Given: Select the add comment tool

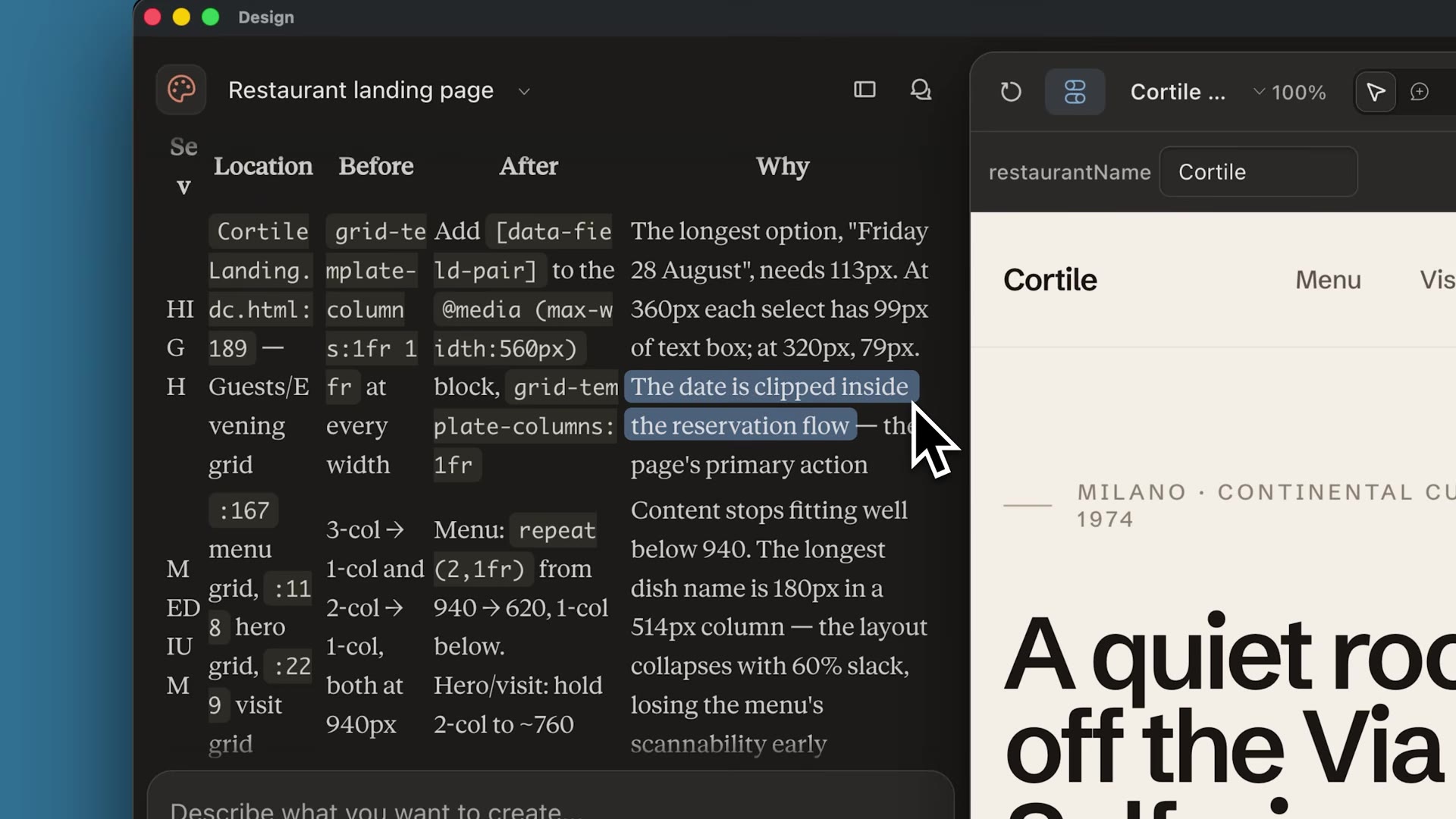Looking at the screenshot, I should click(x=1420, y=92).
